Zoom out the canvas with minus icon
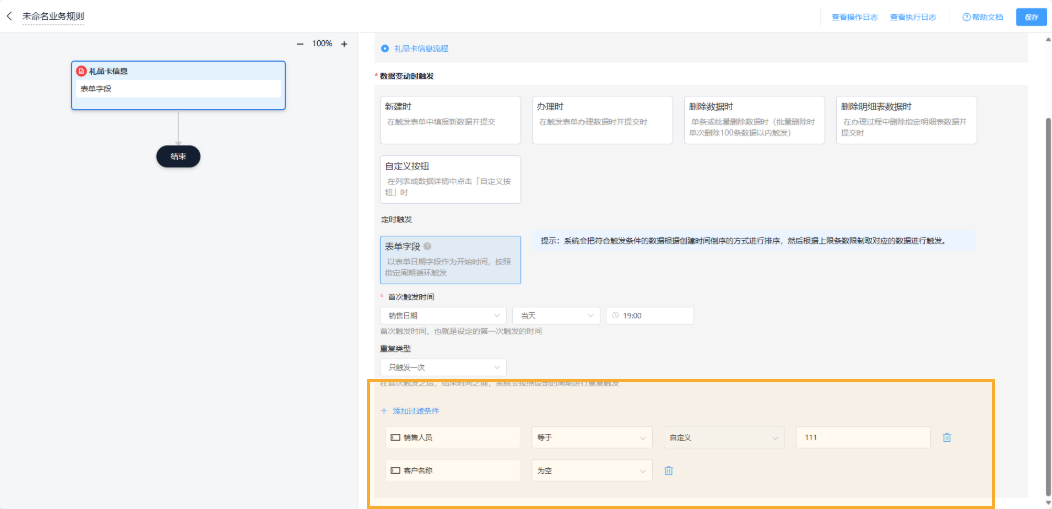1052x509 pixels. click(299, 44)
